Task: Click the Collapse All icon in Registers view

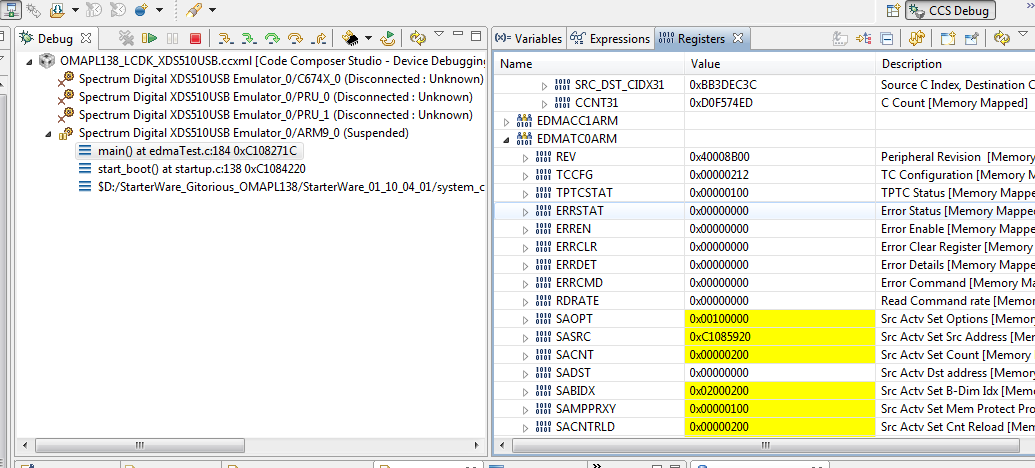Action: coord(887,39)
